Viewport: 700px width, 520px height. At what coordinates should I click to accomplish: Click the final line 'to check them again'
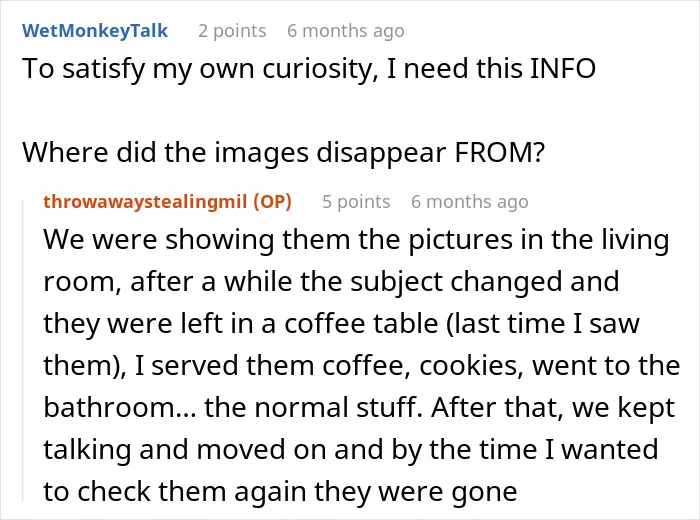pos(280,491)
